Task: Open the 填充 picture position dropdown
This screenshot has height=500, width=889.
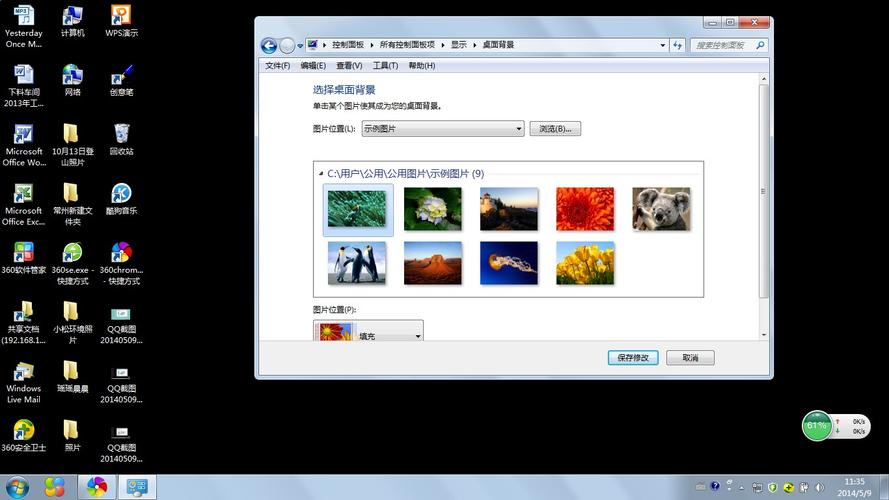Action: click(x=368, y=331)
